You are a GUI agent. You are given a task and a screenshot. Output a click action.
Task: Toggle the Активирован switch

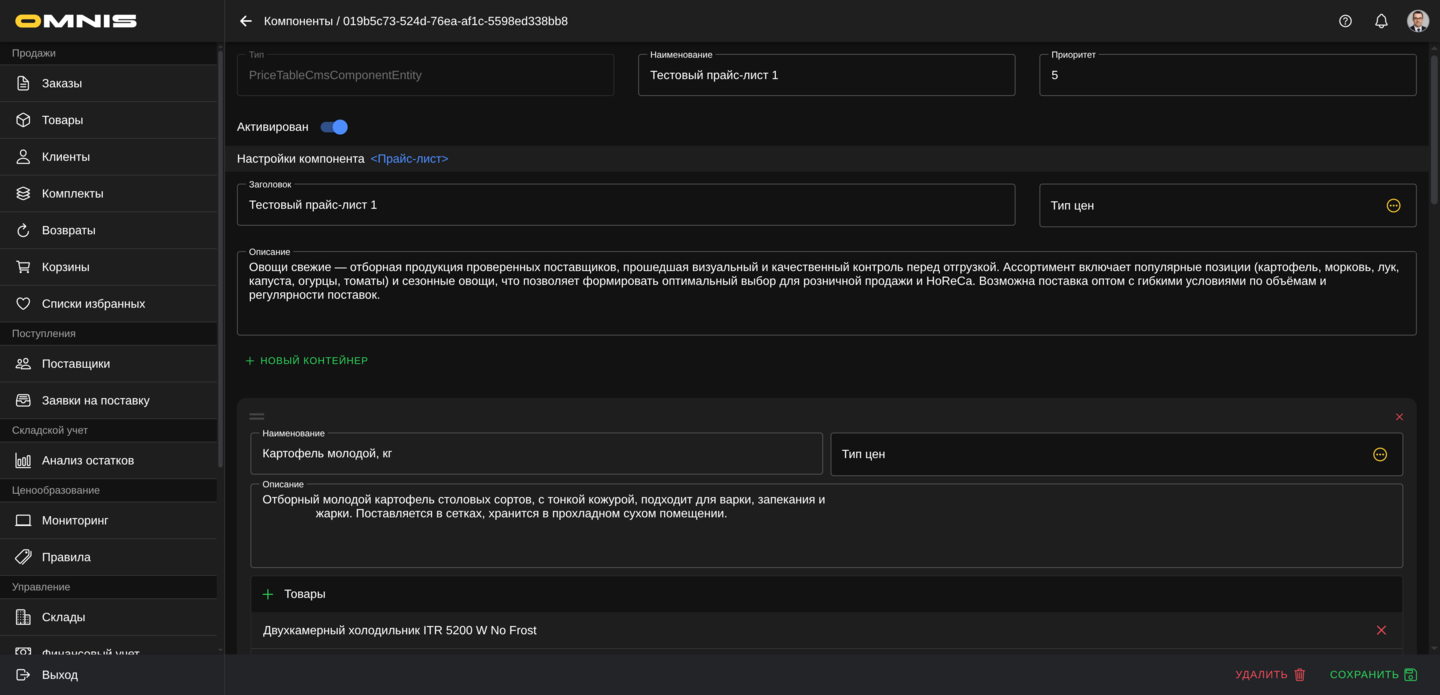pyautogui.click(x=334, y=127)
